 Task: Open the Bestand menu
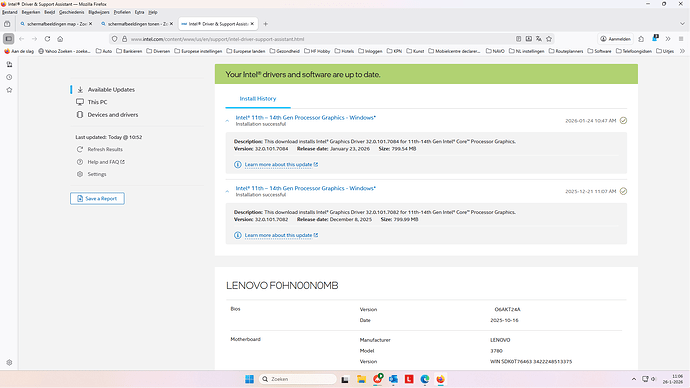point(10,12)
